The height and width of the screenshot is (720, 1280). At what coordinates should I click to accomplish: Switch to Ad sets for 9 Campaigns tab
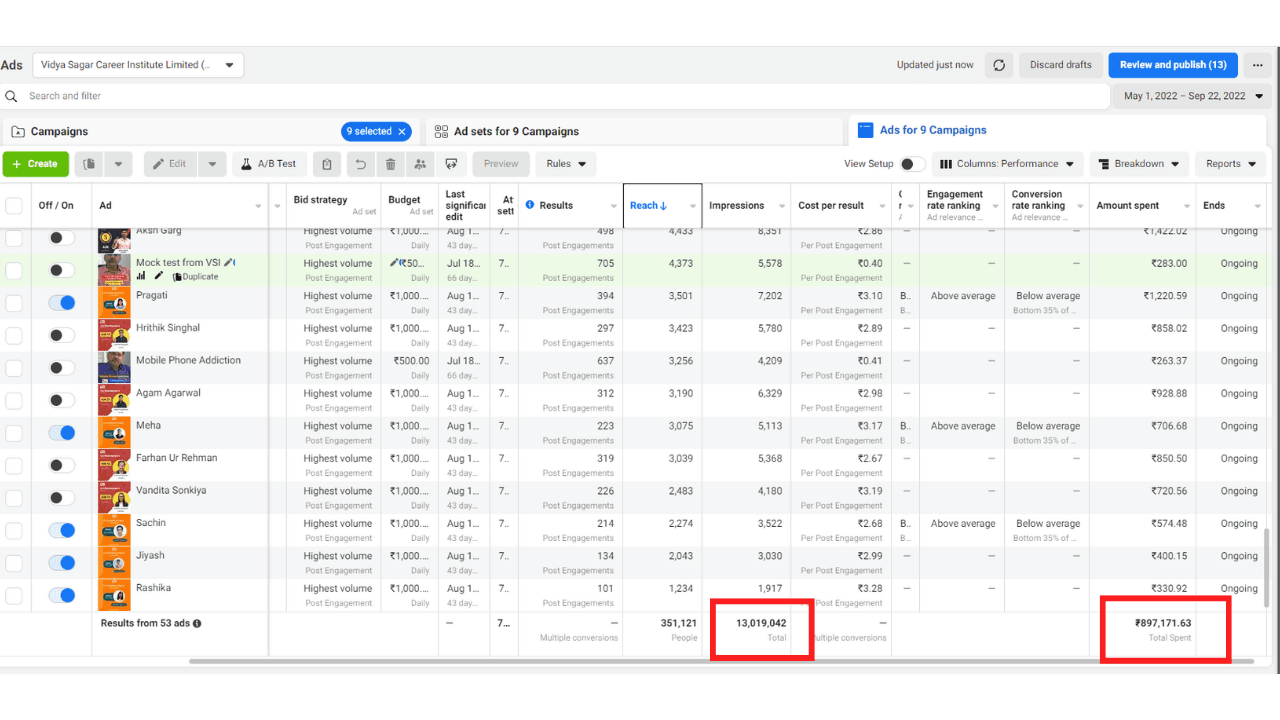coord(634,131)
